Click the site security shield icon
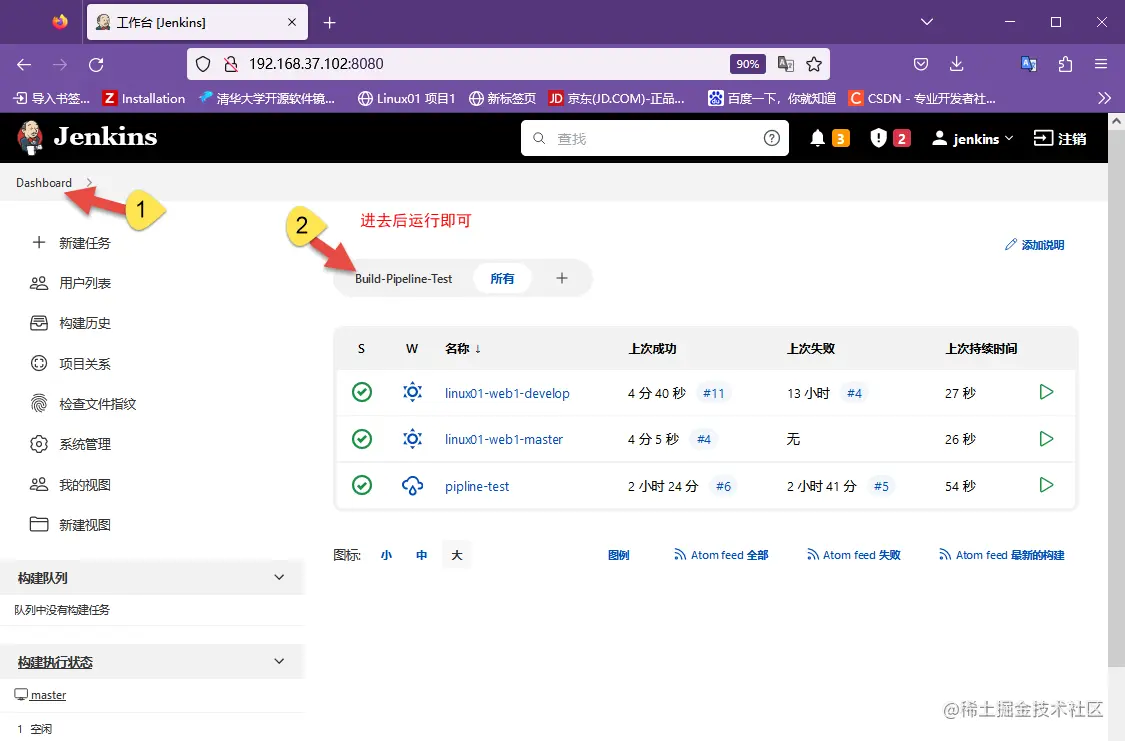This screenshot has height=741, width=1125. [x=203, y=64]
